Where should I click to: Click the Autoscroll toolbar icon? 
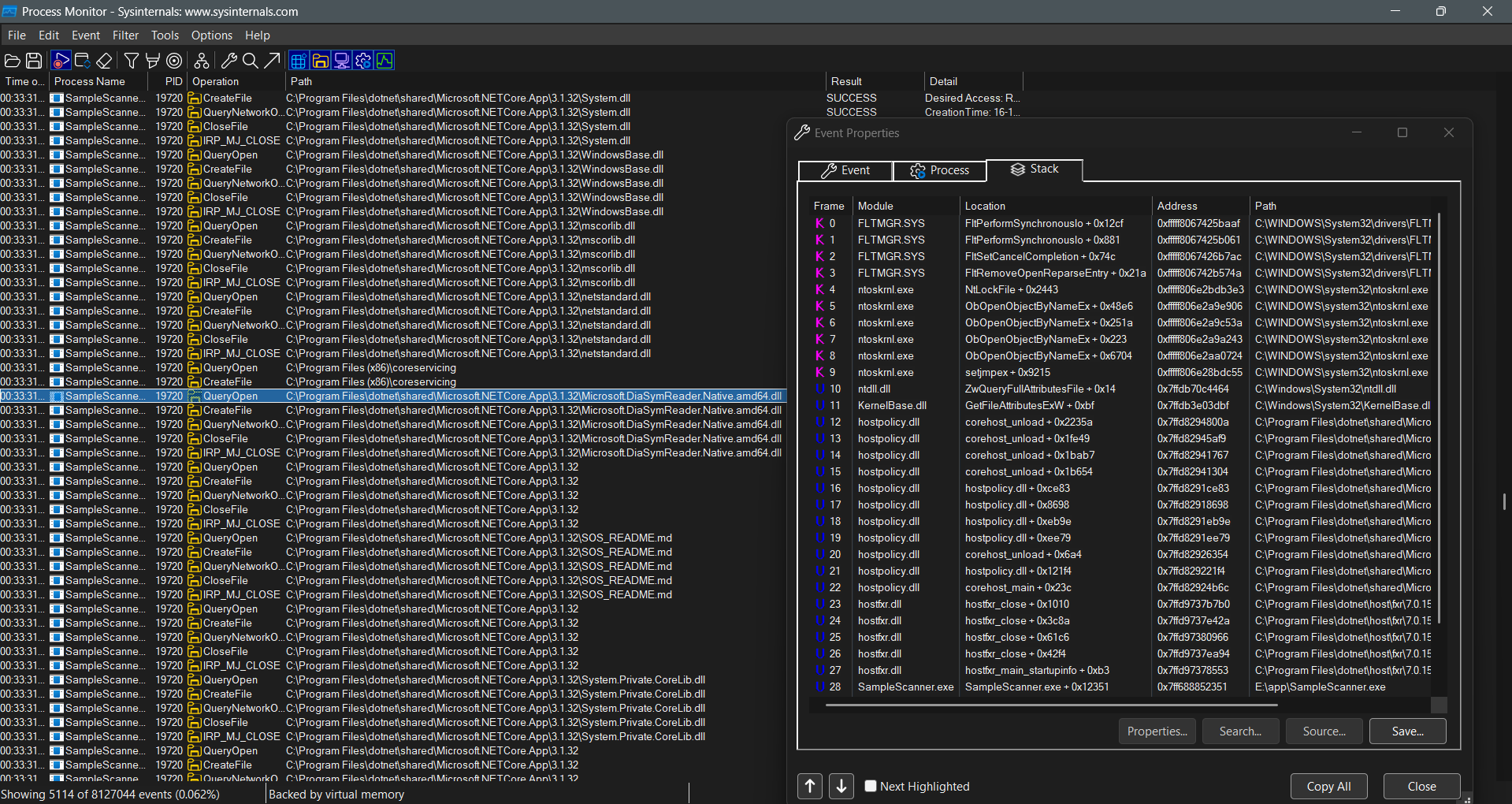point(82,61)
